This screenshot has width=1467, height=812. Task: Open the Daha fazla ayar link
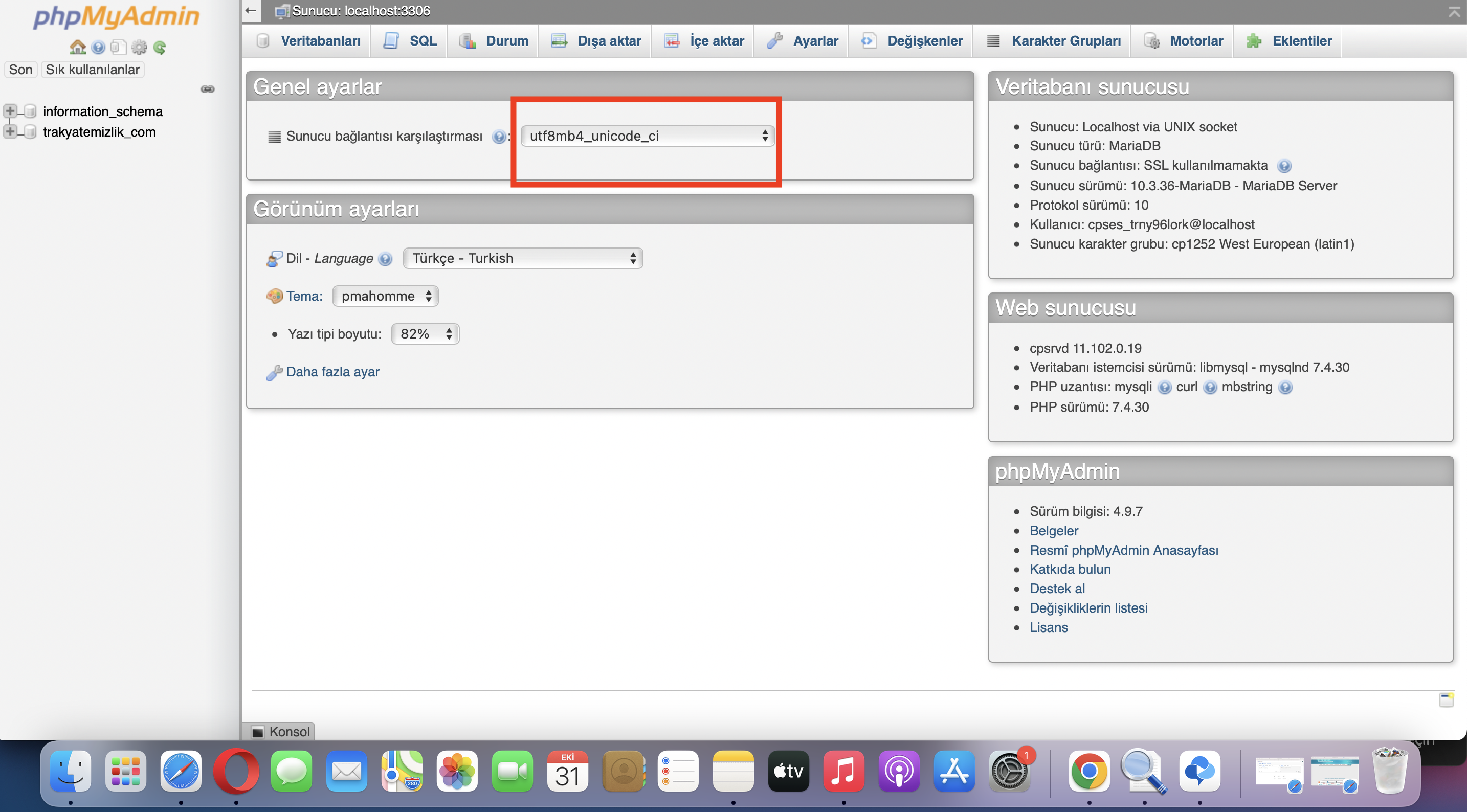[x=332, y=372]
